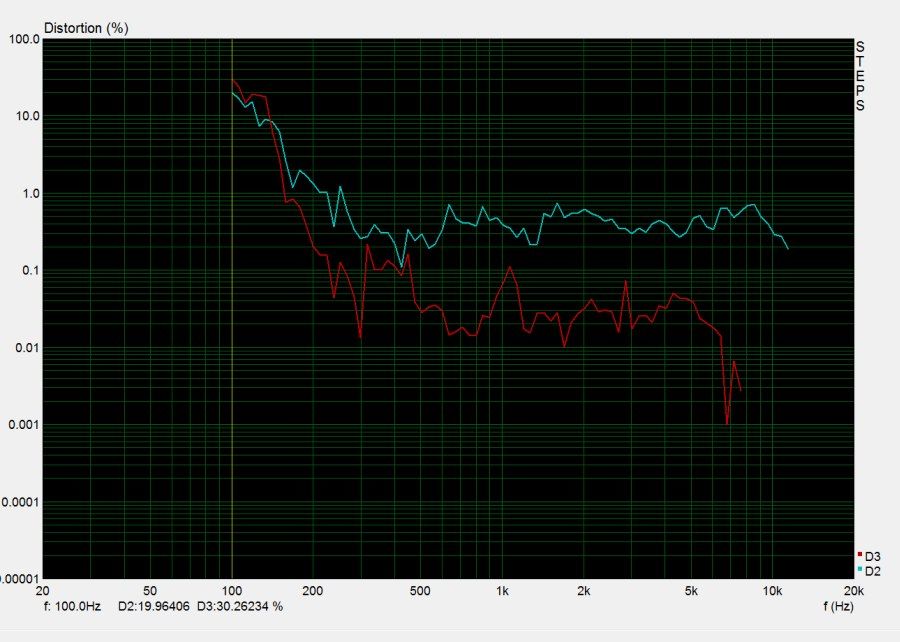Image resolution: width=900 pixels, height=642 pixels.
Task: Click the 0.001 distortion axis label
Action: pos(24,425)
